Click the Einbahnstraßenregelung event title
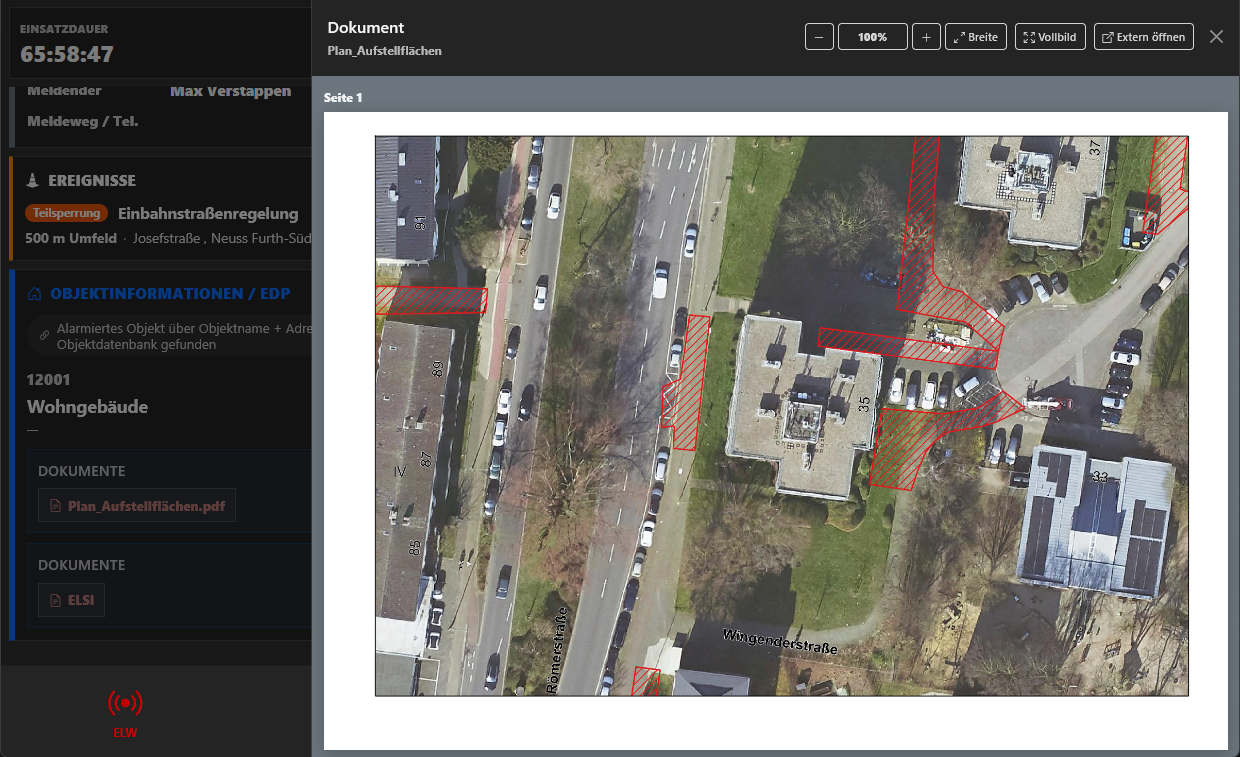The width and height of the screenshot is (1240, 757). coord(208,213)
